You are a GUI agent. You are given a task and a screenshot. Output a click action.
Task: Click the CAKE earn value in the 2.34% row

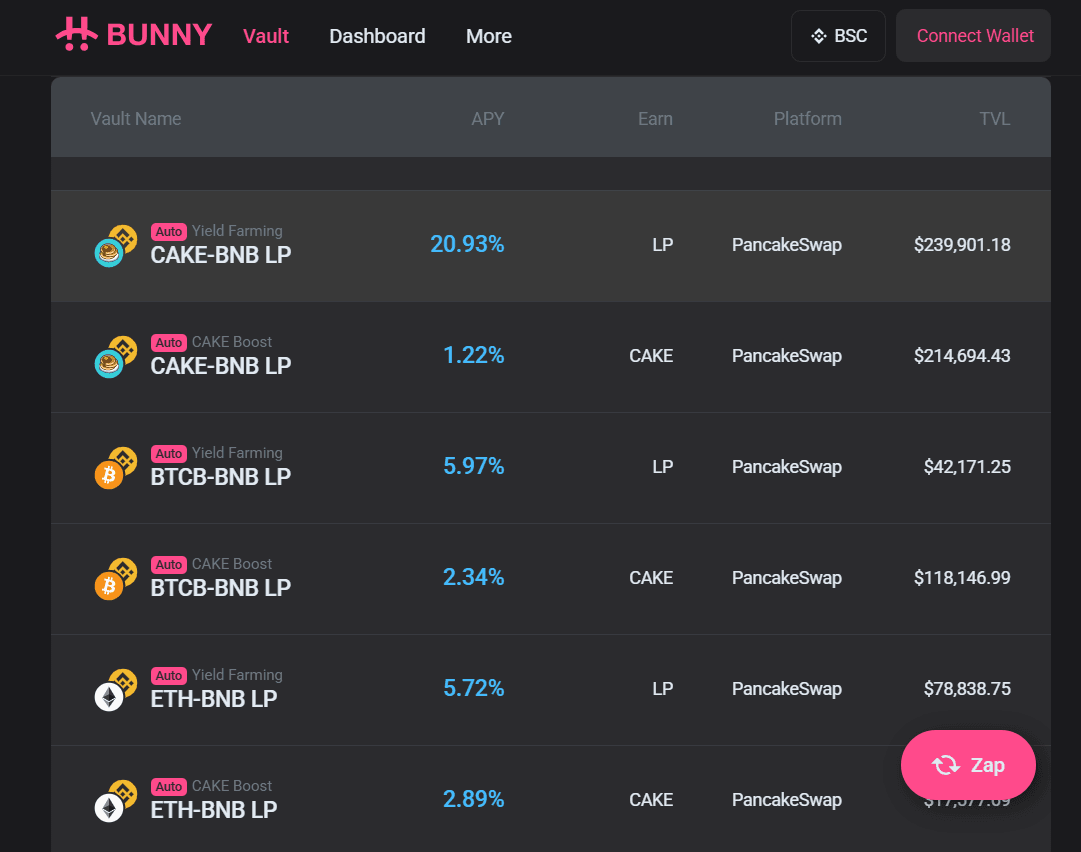(x=651, y=578)
